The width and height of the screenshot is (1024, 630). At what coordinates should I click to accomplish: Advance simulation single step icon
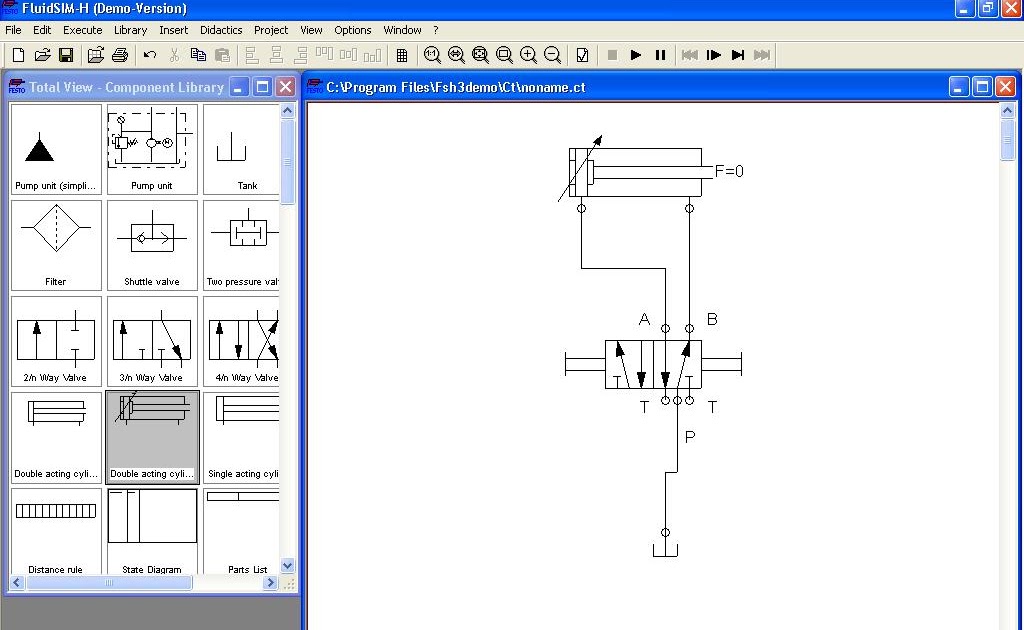pyautogui.click(x=714, y=55)
